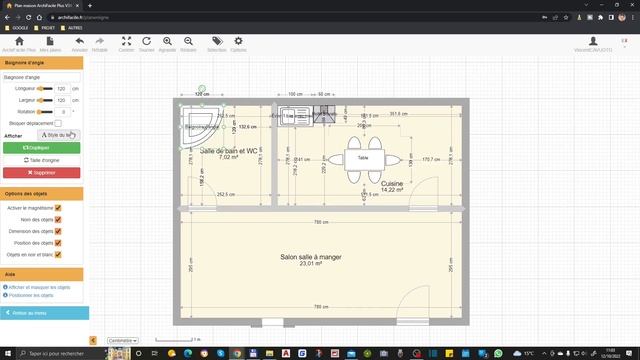640x360 pixels.
Task: Click the Baignoire d'angle panel header
Action: 42,63
